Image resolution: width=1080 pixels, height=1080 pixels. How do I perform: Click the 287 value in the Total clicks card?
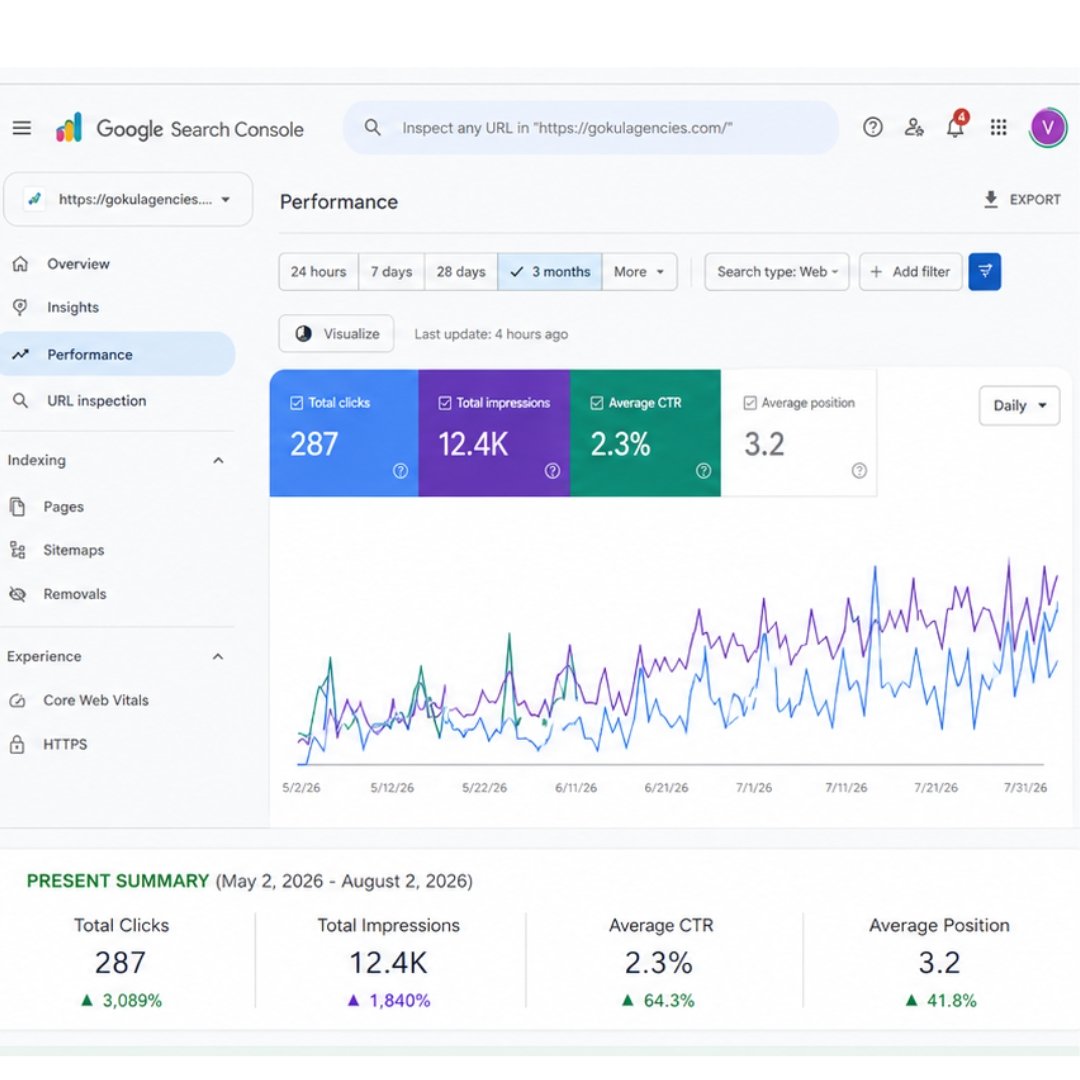[313, 444]
